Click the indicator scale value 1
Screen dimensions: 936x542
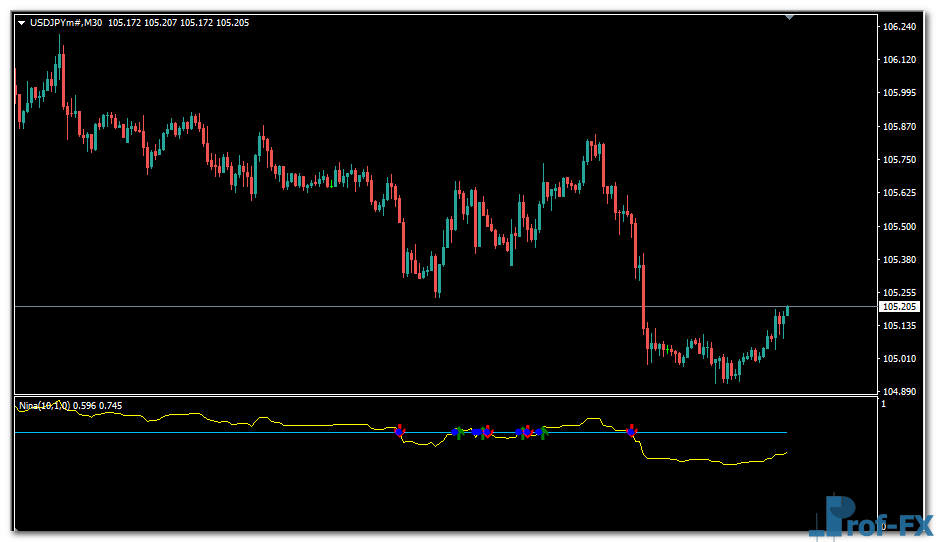pyautogui.click(x=882, y=404)
